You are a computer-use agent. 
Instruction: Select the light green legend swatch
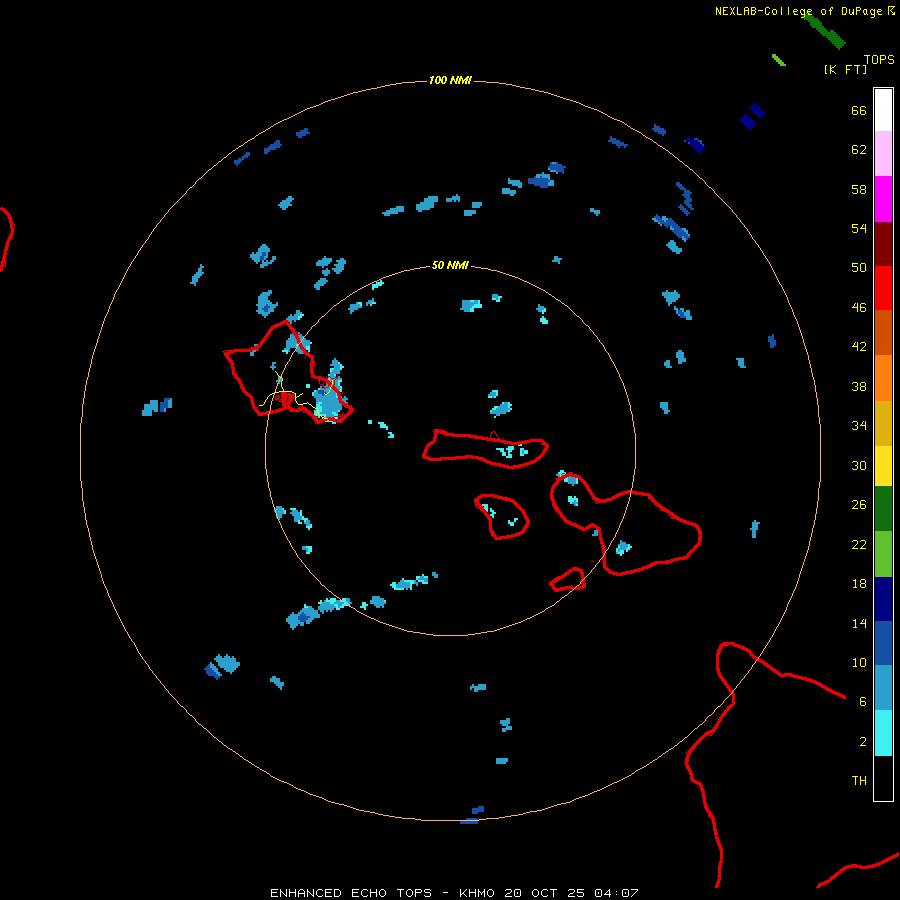click(x=883, y=554)
